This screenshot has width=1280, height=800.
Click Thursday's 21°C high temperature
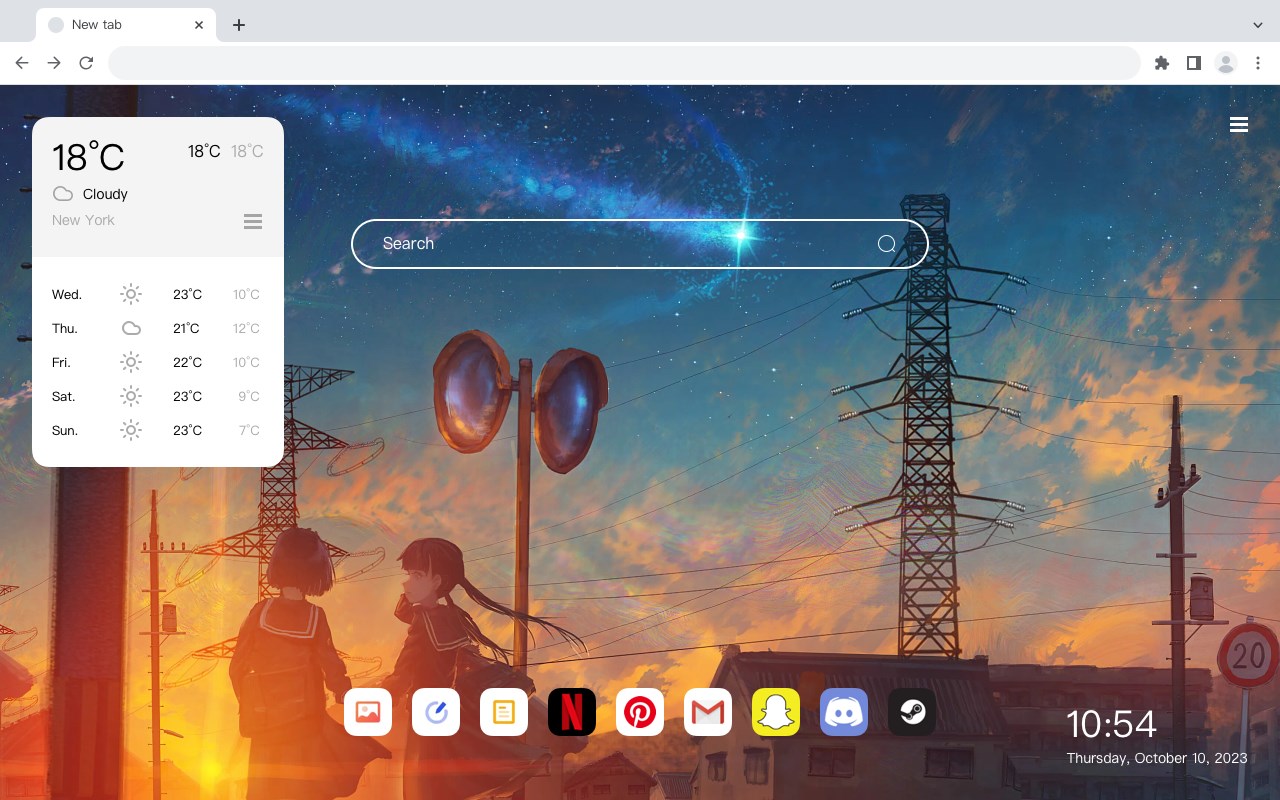(x=186, y=328)
